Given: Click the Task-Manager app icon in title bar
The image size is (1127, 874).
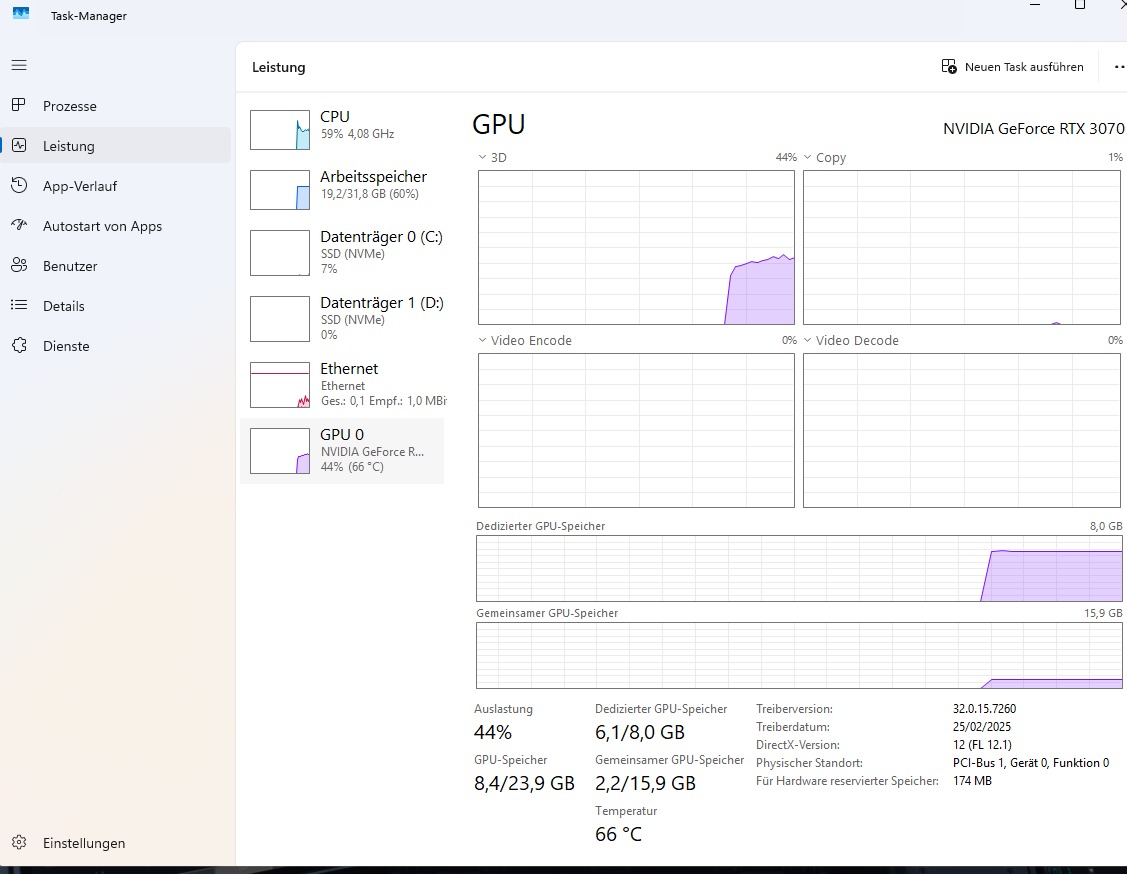Looking at the screenshot, I should [x=21, y=13].
